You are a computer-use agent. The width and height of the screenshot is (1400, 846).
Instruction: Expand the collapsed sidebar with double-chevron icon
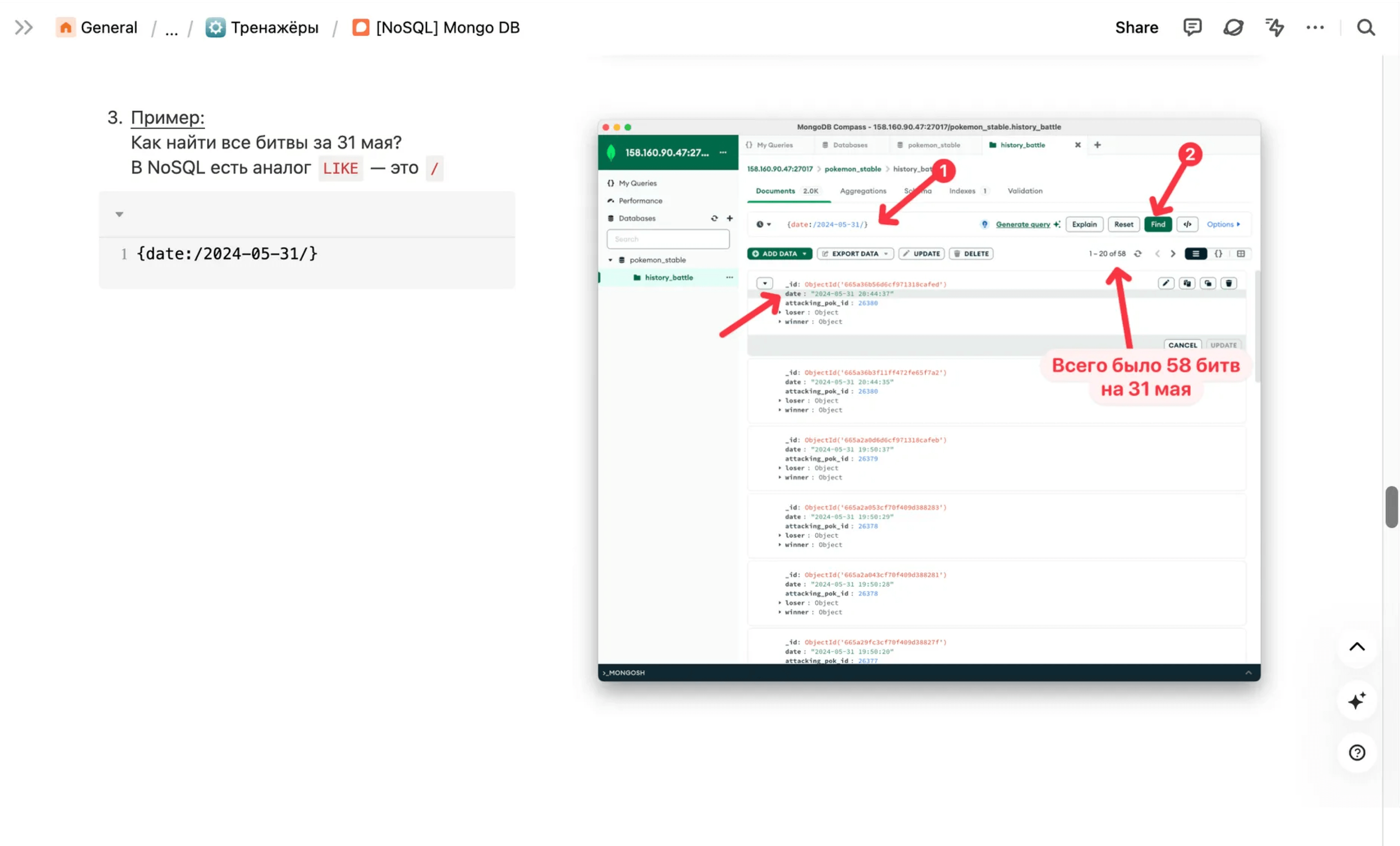coord(23,27)
